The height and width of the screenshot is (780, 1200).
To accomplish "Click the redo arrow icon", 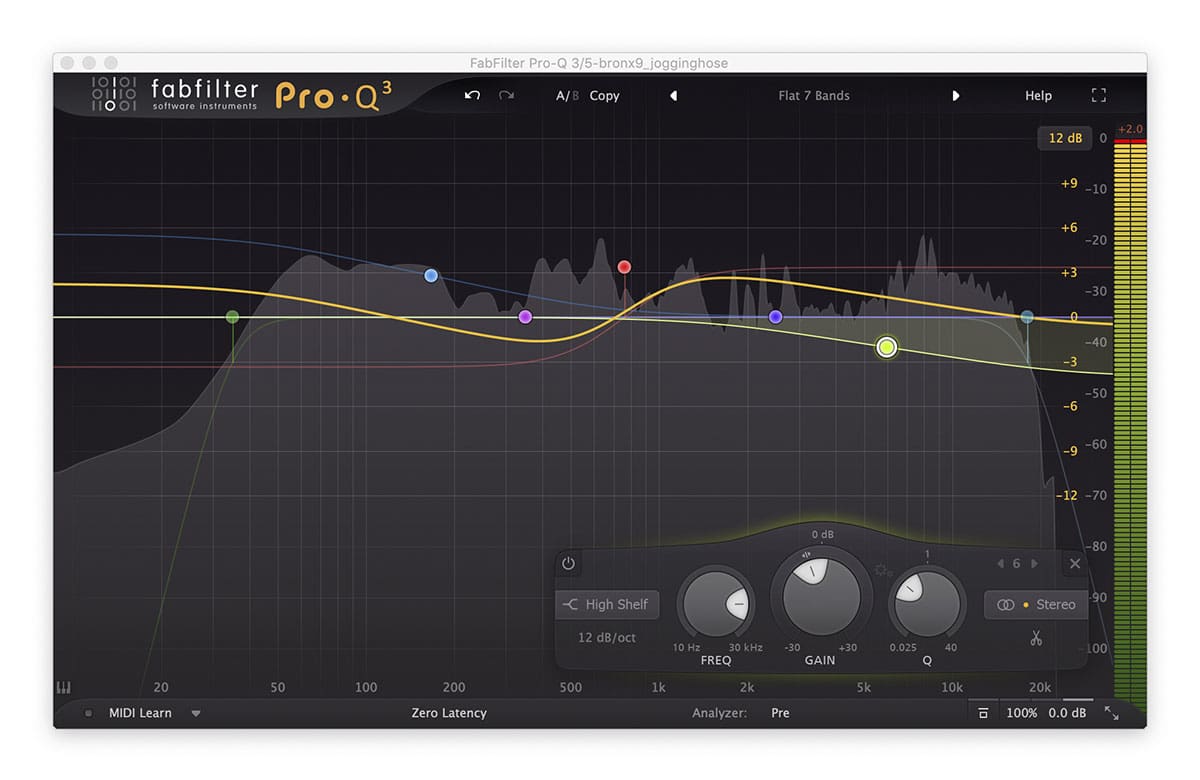I will 506,95.
